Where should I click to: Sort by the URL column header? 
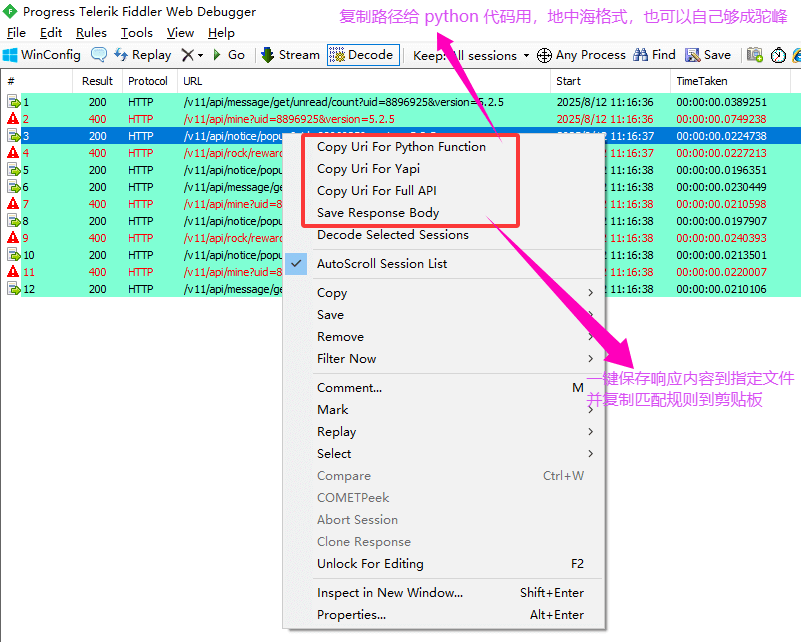point(364,81)
